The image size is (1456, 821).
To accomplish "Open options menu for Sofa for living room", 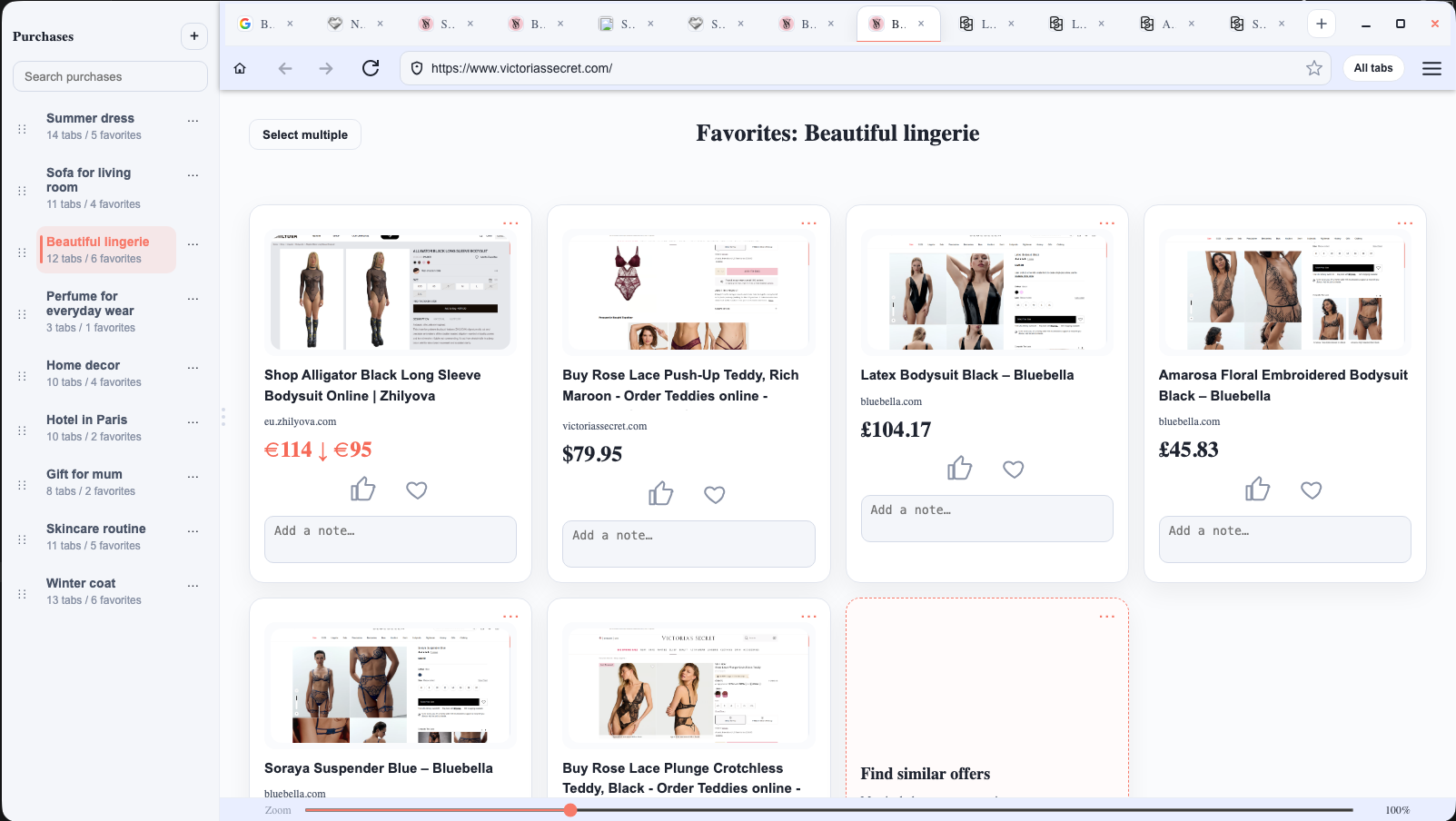I will pos(193,174).
